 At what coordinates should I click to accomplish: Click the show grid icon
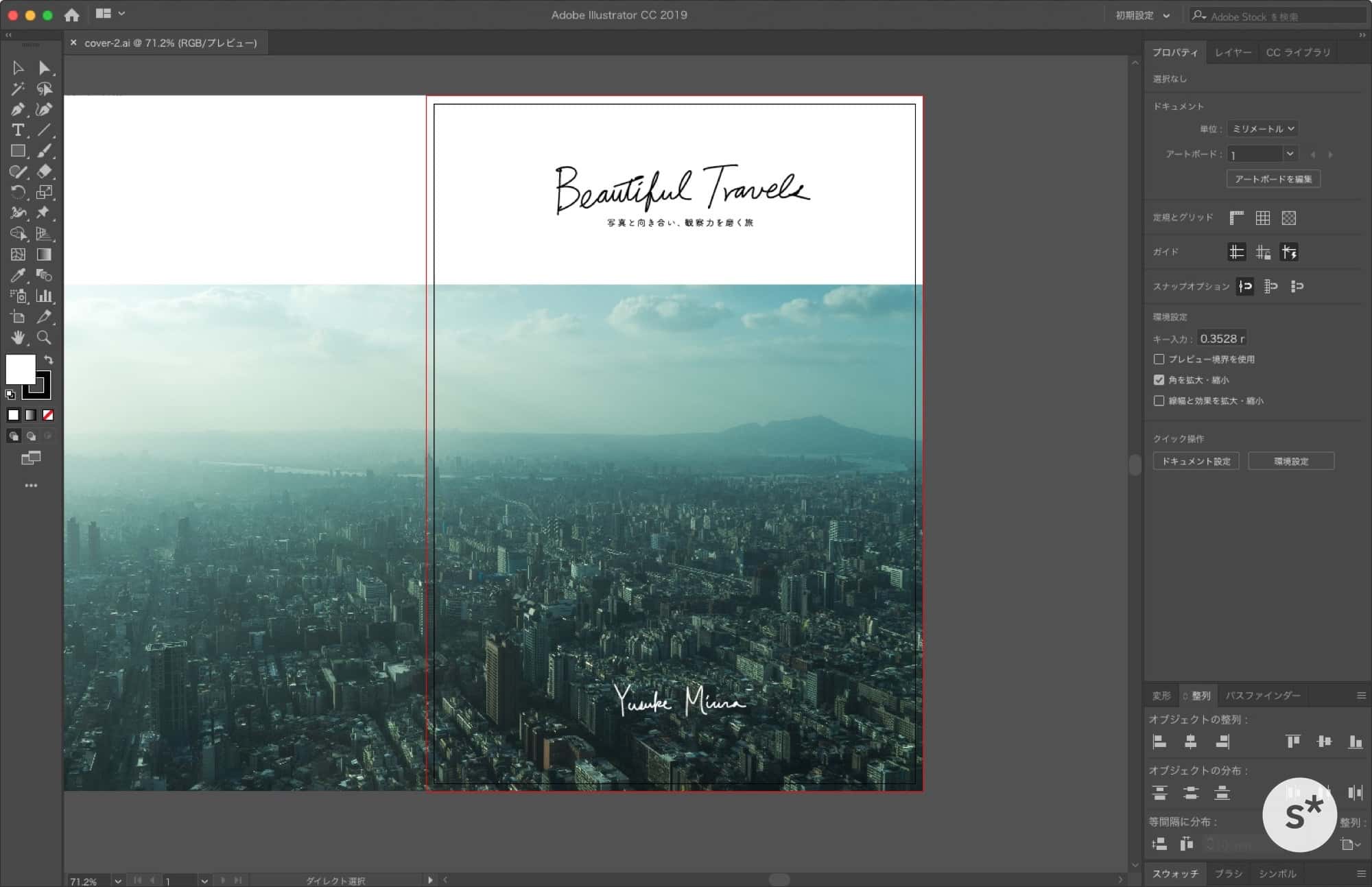click(x=1263, y=218)
